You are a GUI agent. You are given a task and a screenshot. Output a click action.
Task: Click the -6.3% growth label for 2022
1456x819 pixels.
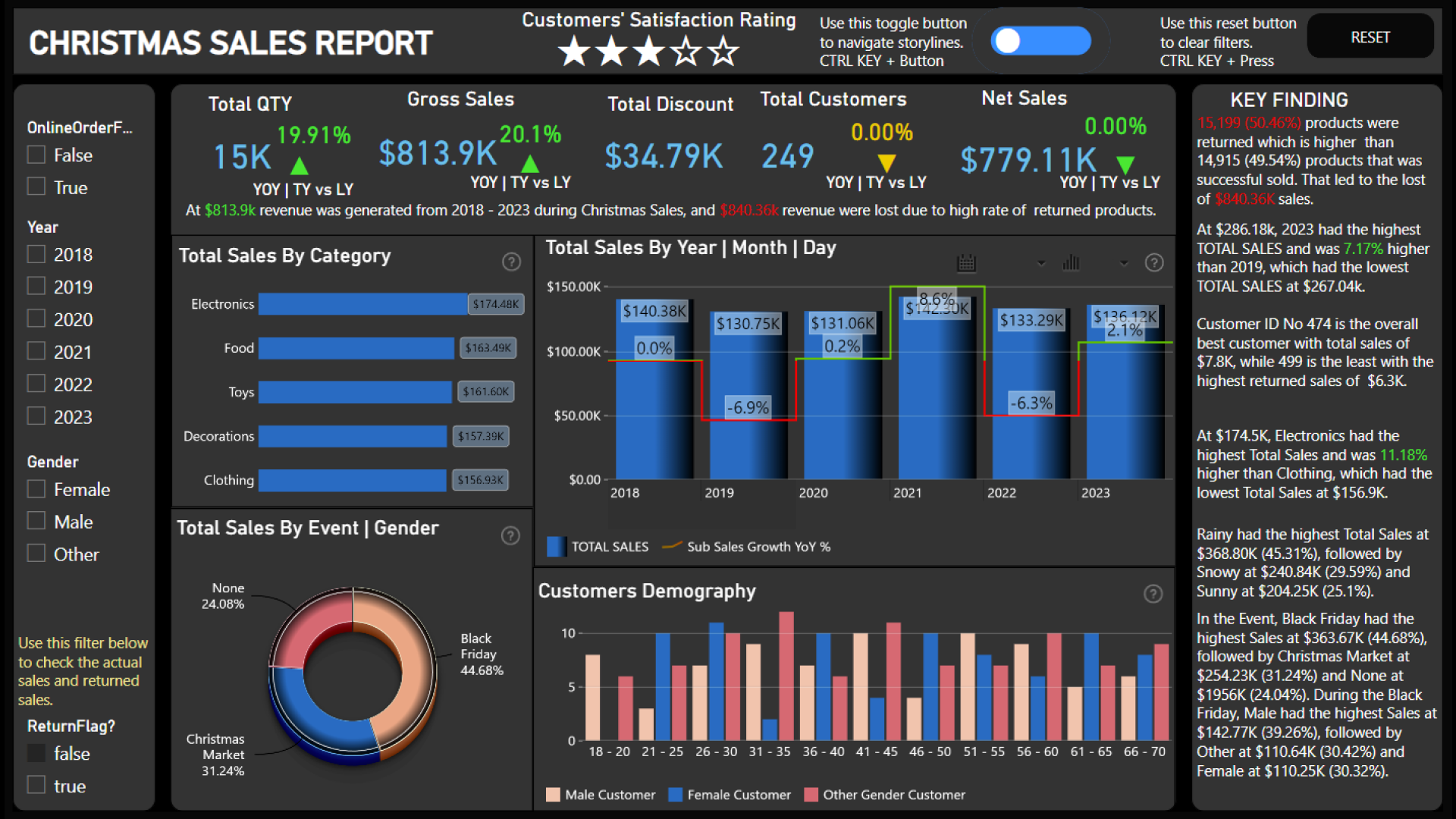[1031, 403]
